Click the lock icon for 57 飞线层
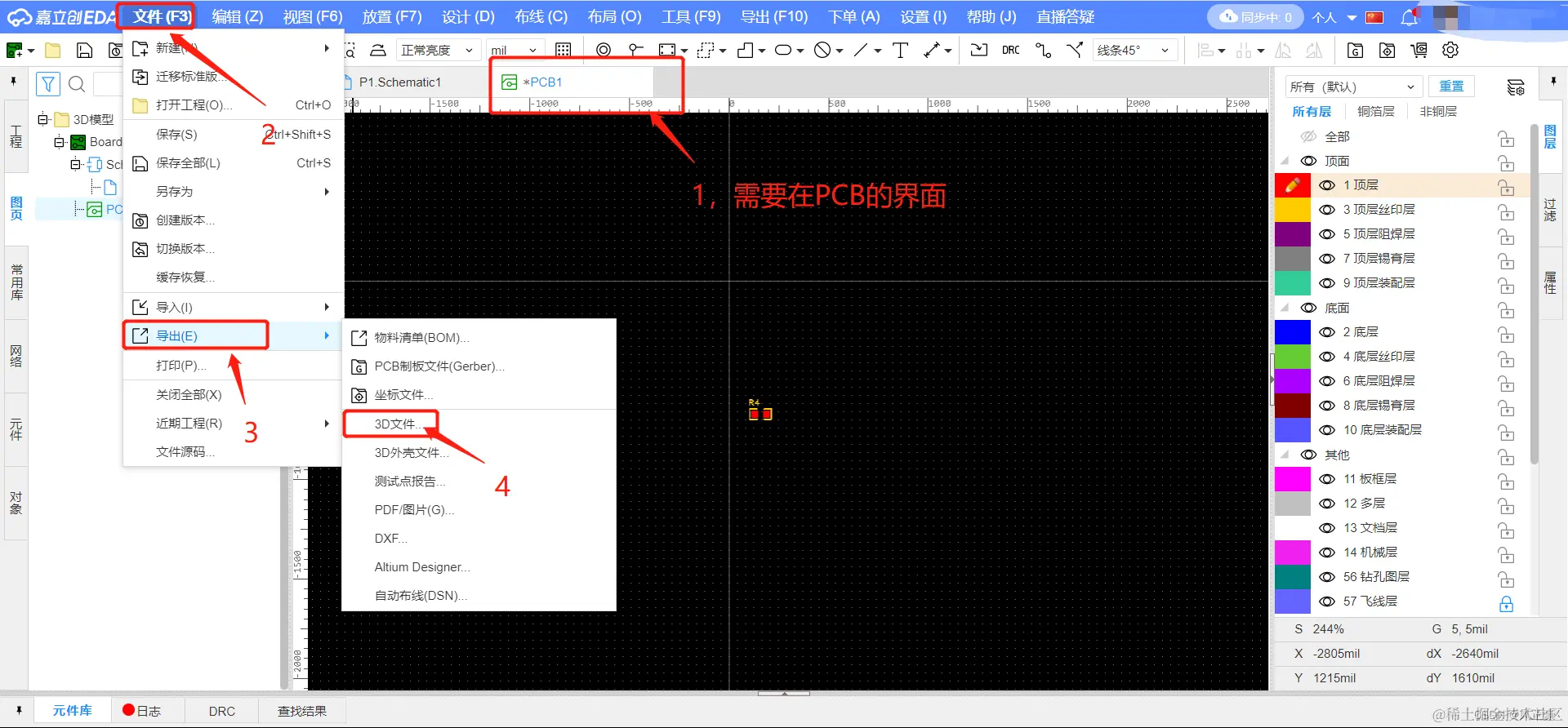1568x728 pixels. [1507, 603]
